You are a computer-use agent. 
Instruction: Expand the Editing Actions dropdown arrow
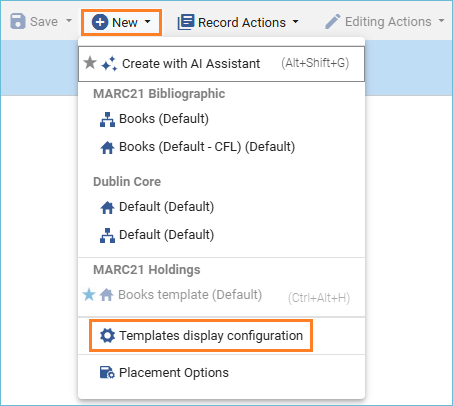441,21
